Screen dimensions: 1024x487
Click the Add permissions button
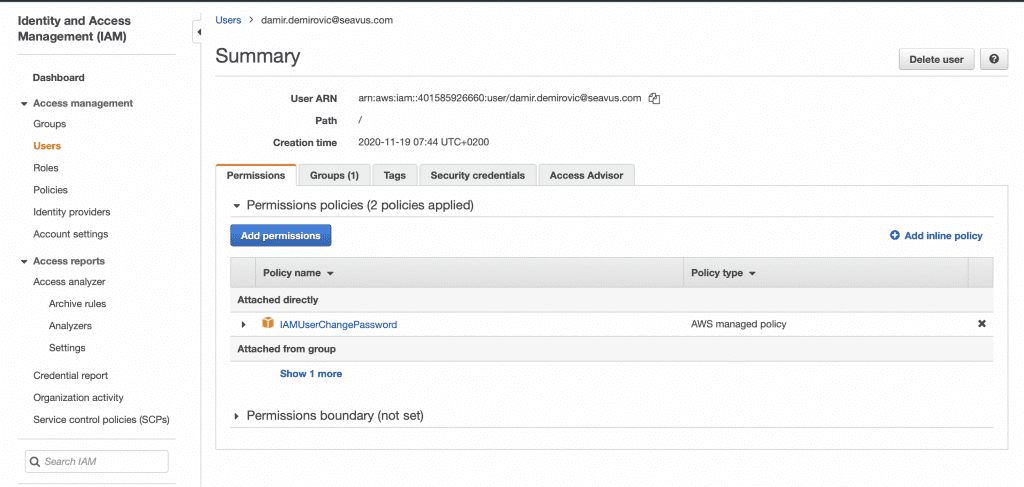(x=281, y=236)
